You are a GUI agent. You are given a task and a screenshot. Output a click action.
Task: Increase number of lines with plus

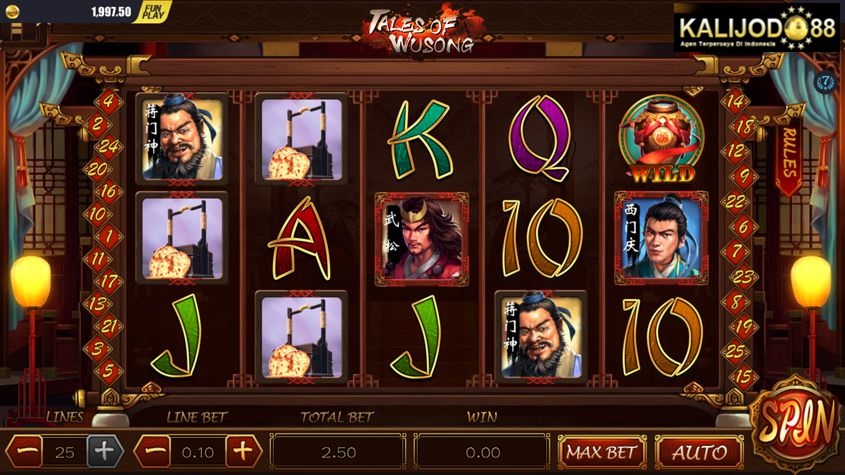[105, 451]
